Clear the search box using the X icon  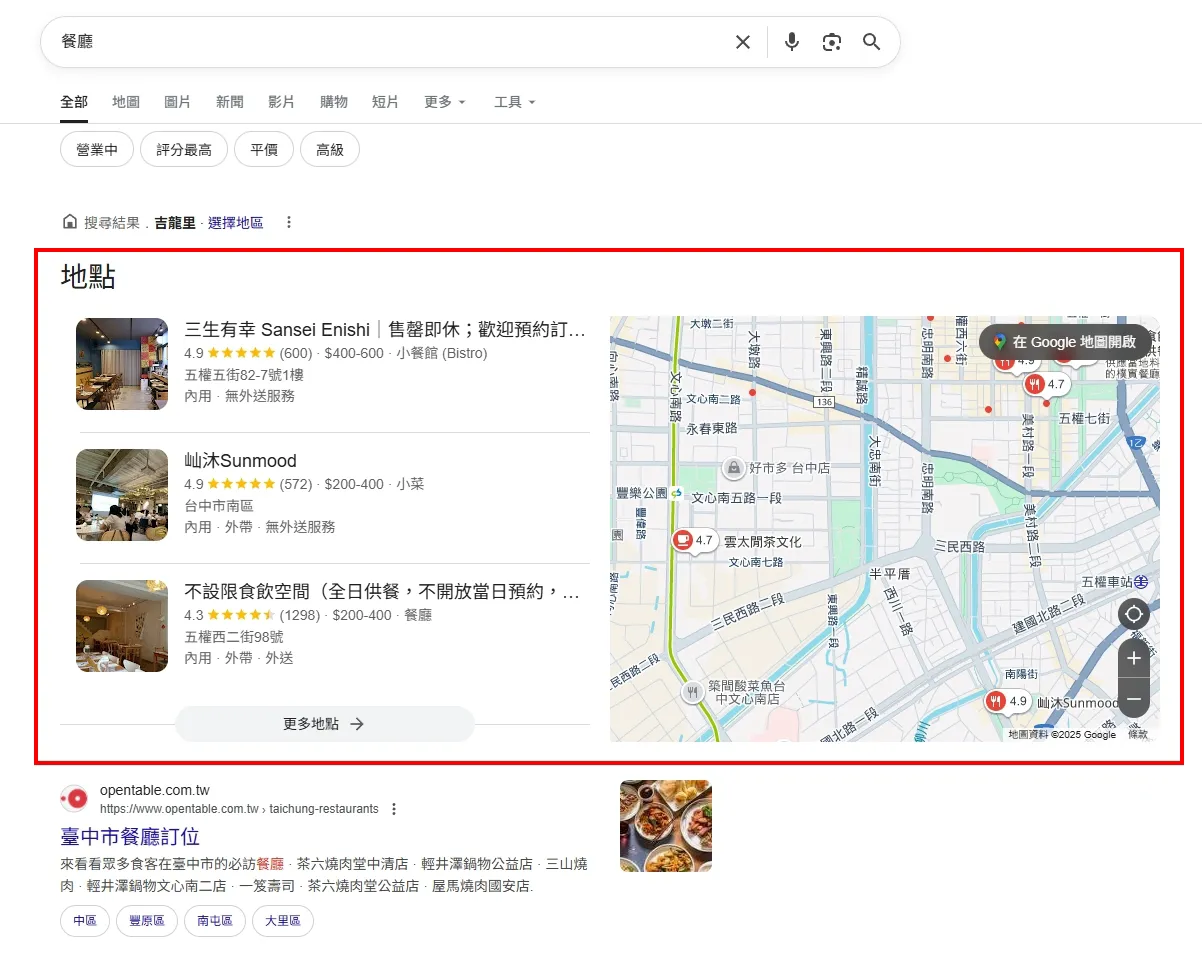[743, 42]
